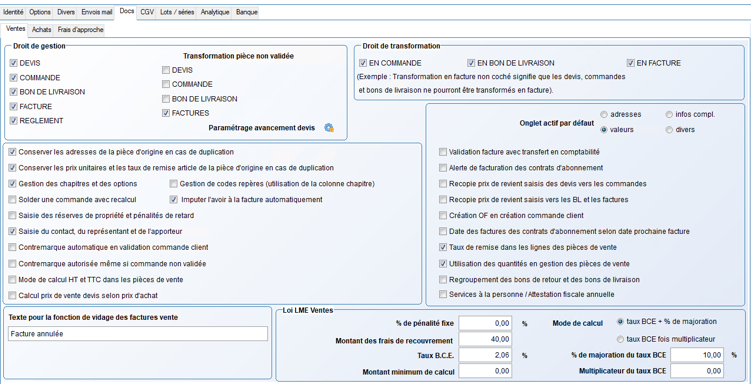The width and height of the screenshot is (754, 388).
Task: Switch to the Analytique tab
Action: [x=215, y=12]
